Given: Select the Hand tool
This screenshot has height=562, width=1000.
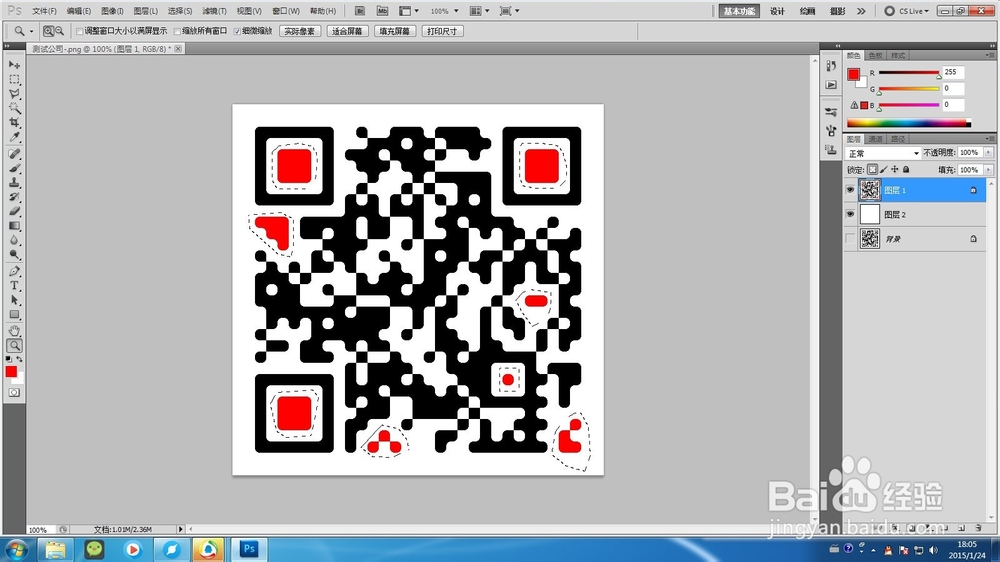Looking at the screenshot, I should 14,330.
